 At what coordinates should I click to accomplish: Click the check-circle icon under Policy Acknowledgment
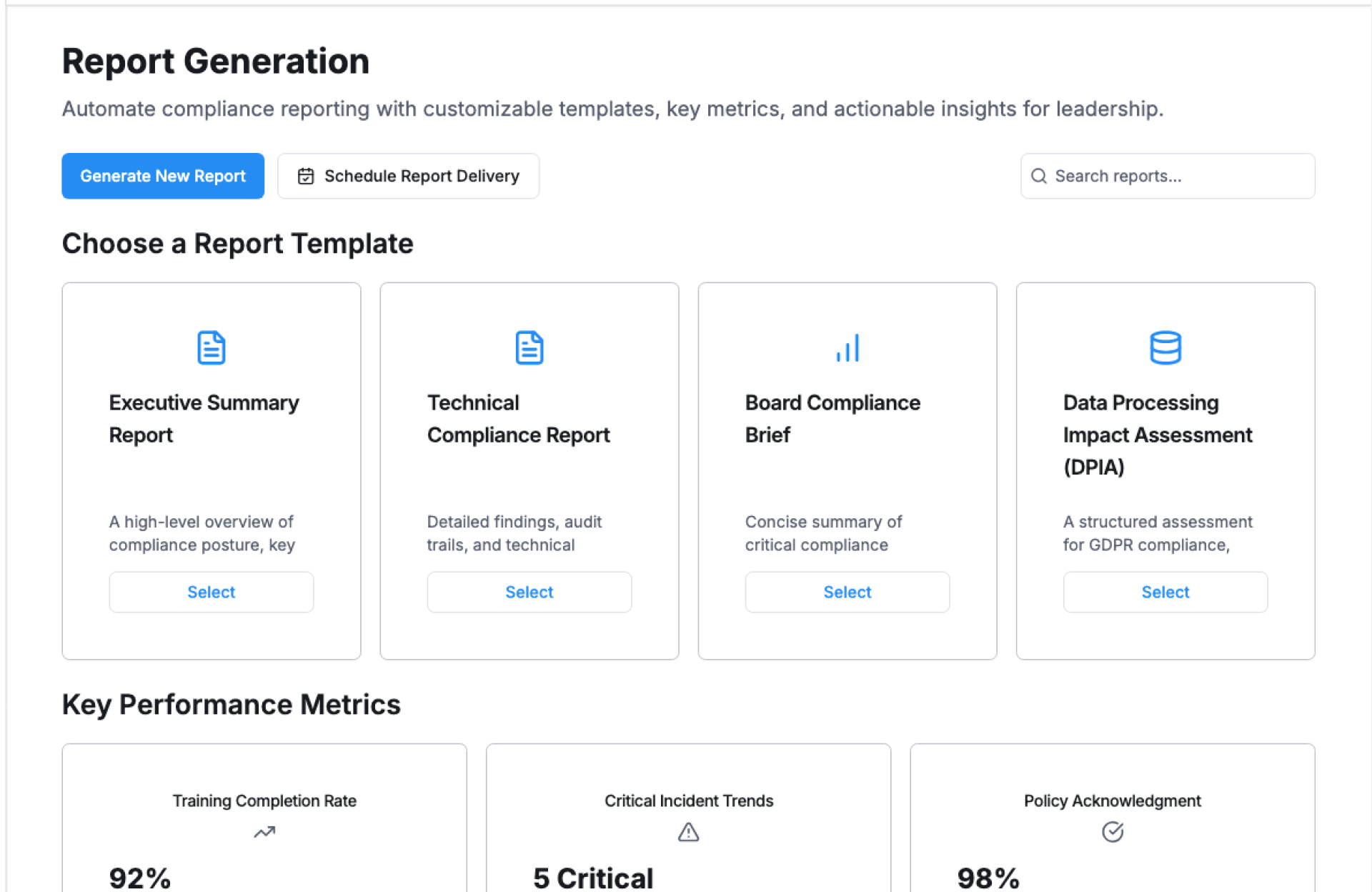(1112, 832)
